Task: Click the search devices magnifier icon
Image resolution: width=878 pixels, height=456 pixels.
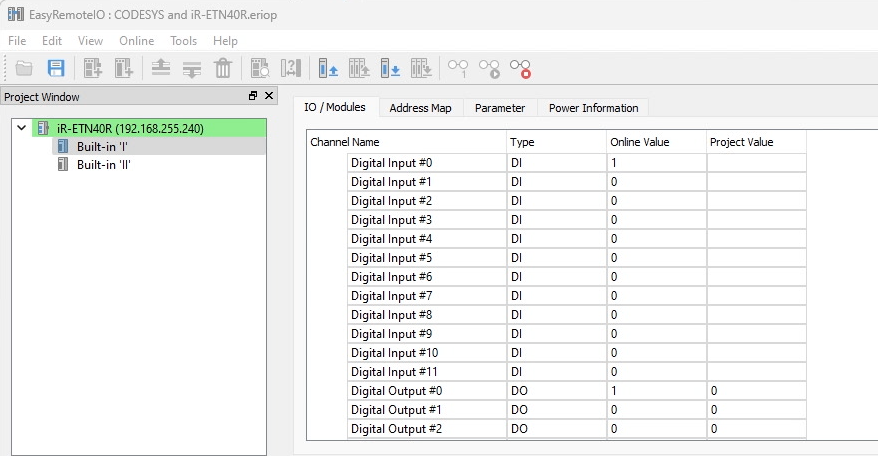Action: click(x=260, y=68)
